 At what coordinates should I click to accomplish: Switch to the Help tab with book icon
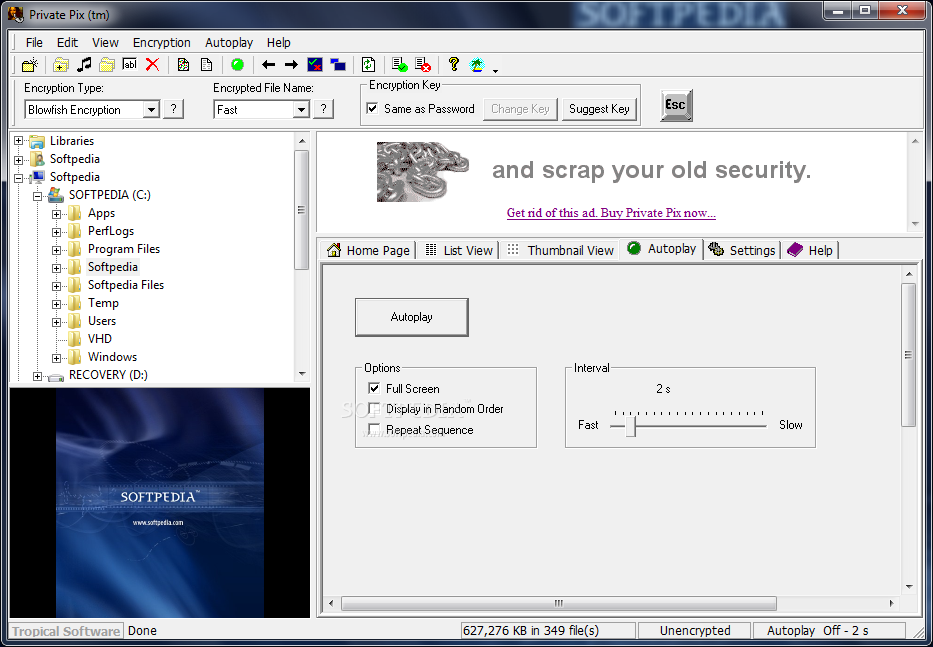click(810, 251)
